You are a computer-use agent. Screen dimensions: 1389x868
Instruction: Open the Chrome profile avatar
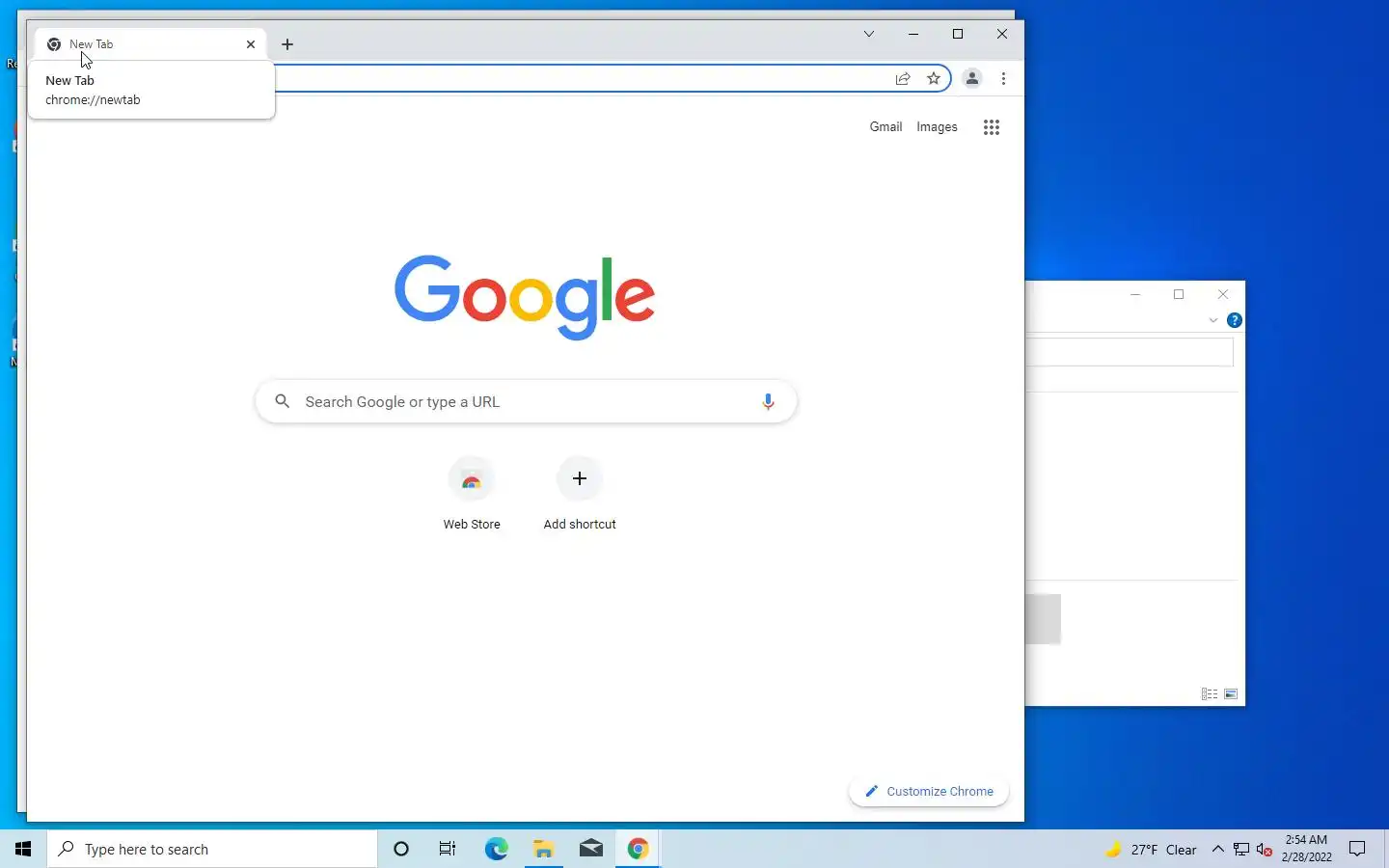[972, 79]
